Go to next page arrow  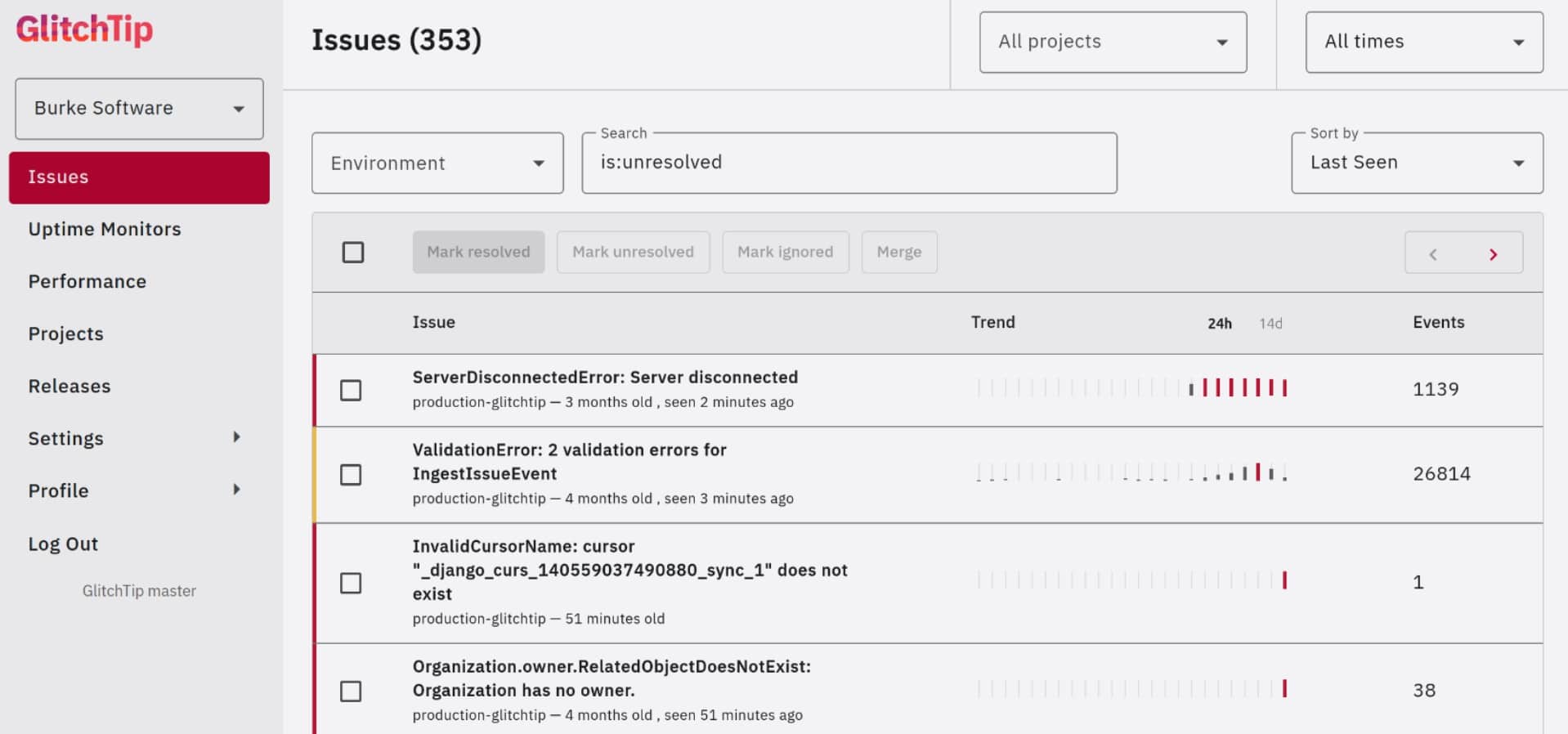(1493, 253)
